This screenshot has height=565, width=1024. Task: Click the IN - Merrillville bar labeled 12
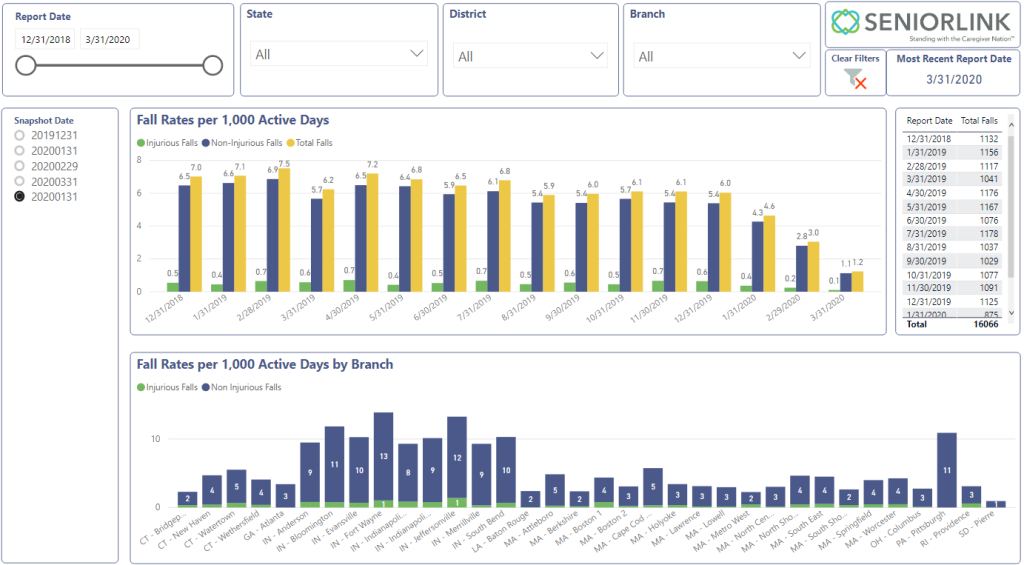(457, 457)
